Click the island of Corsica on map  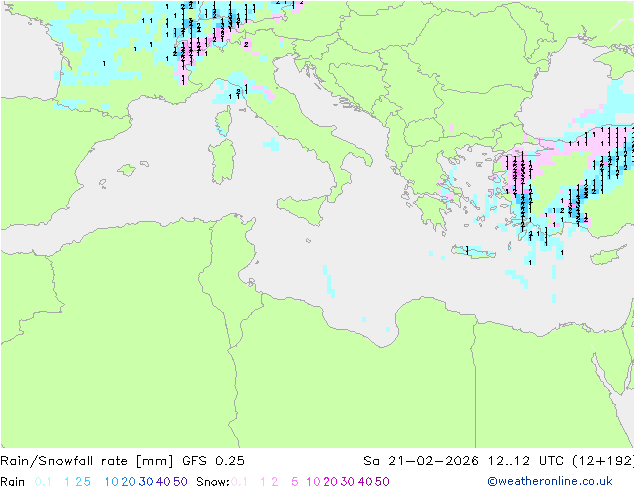(223, 120)
